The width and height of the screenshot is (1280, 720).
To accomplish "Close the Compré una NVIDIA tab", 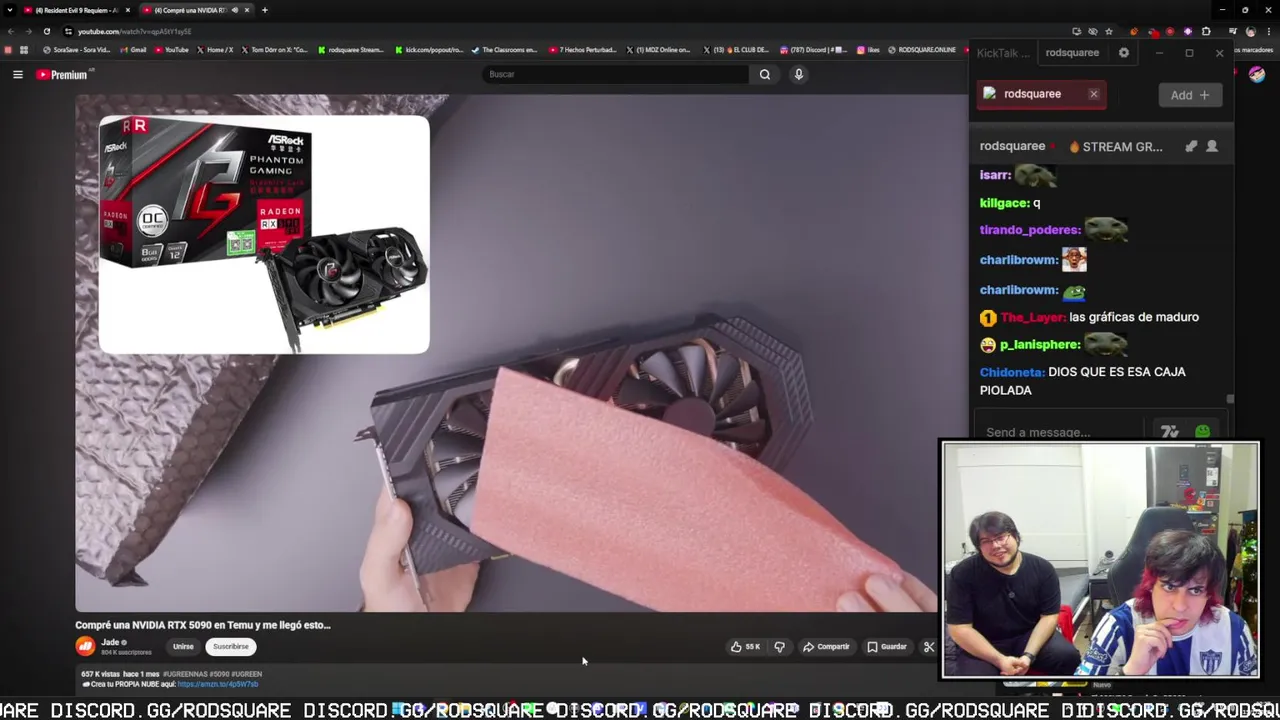I will 247,10.
